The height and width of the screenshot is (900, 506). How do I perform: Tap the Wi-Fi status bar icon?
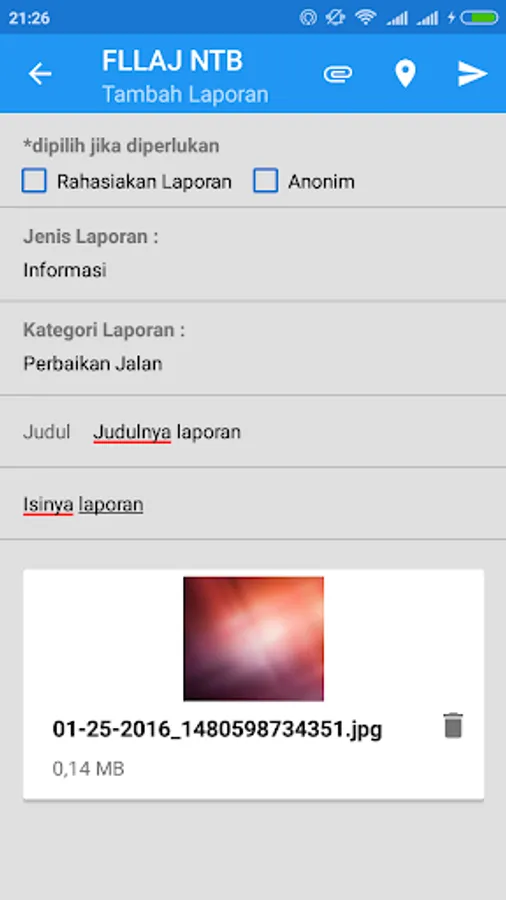point(365,17)
